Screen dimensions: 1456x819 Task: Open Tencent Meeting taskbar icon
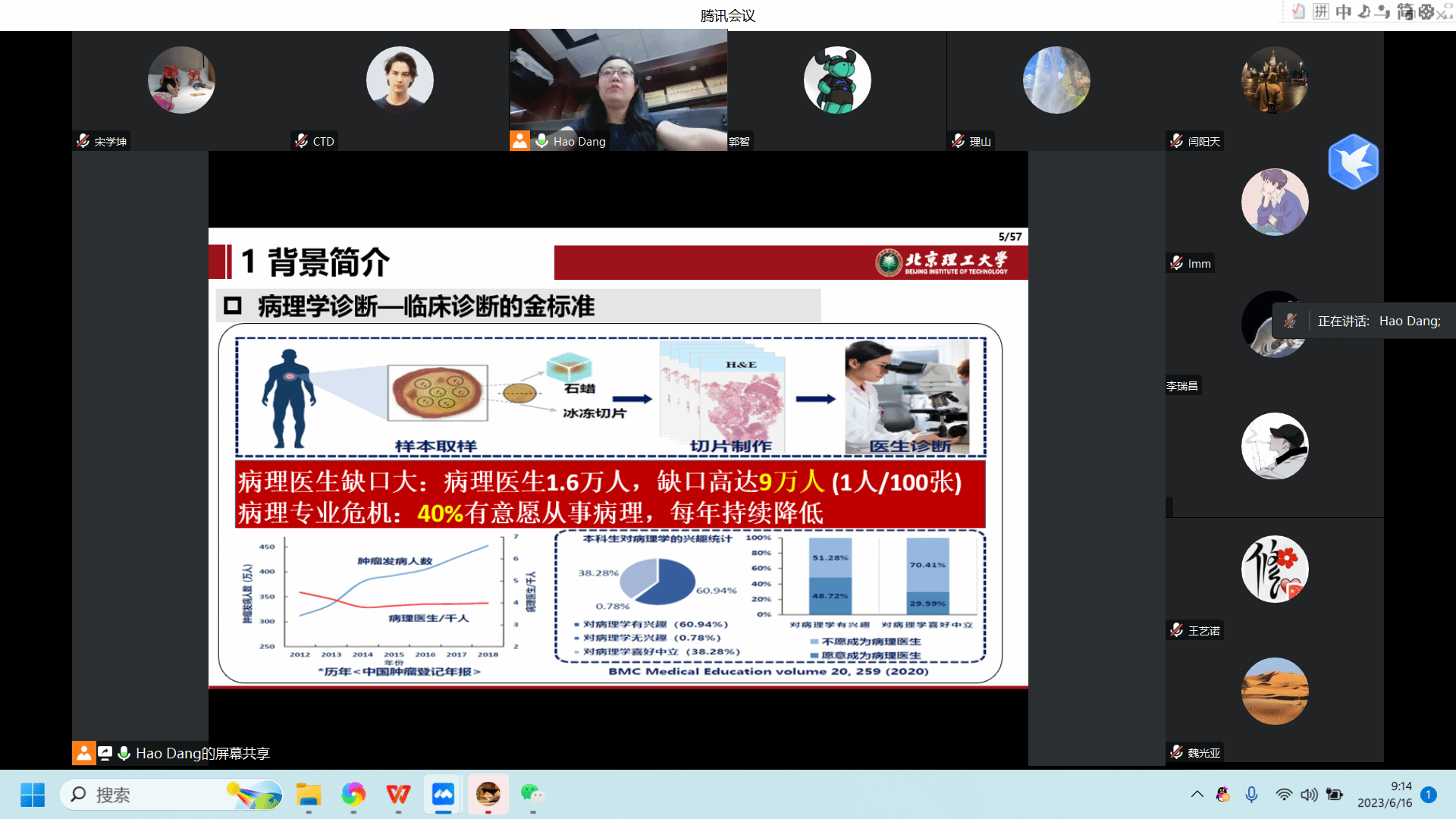coord(443,794)
